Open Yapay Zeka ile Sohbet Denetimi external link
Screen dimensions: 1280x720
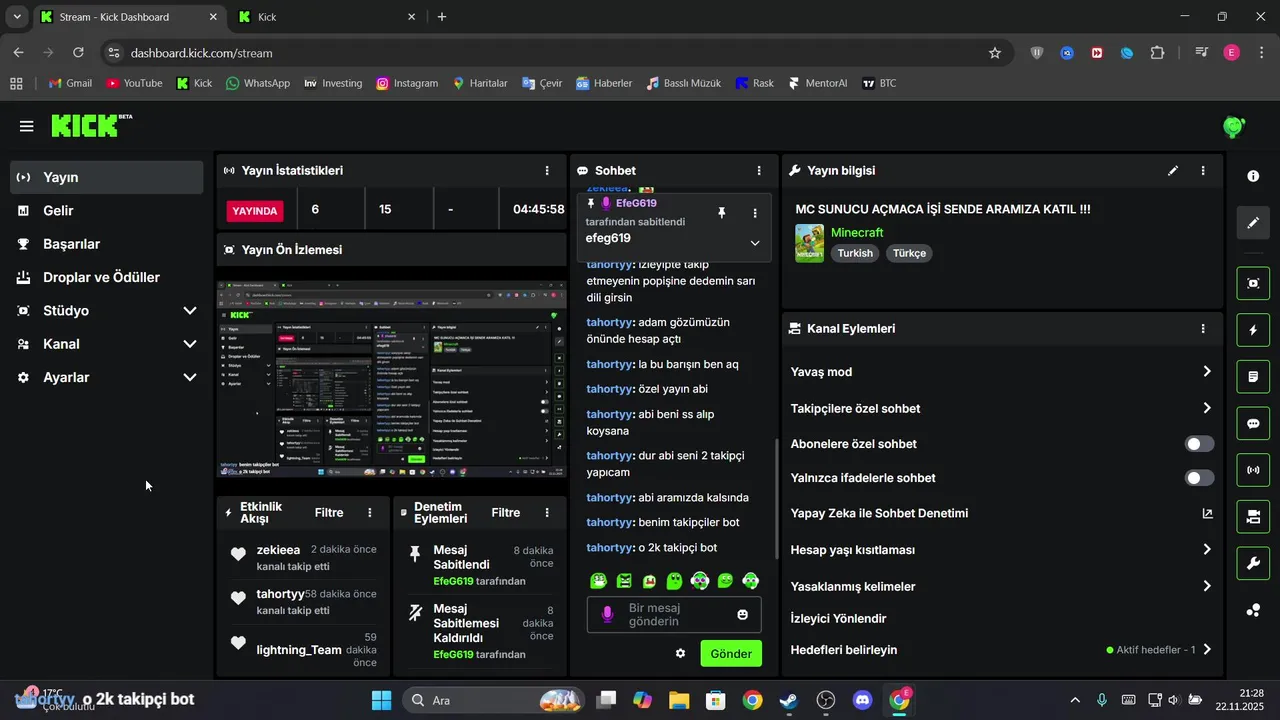pyautogui.click(x=1207, y=514)
